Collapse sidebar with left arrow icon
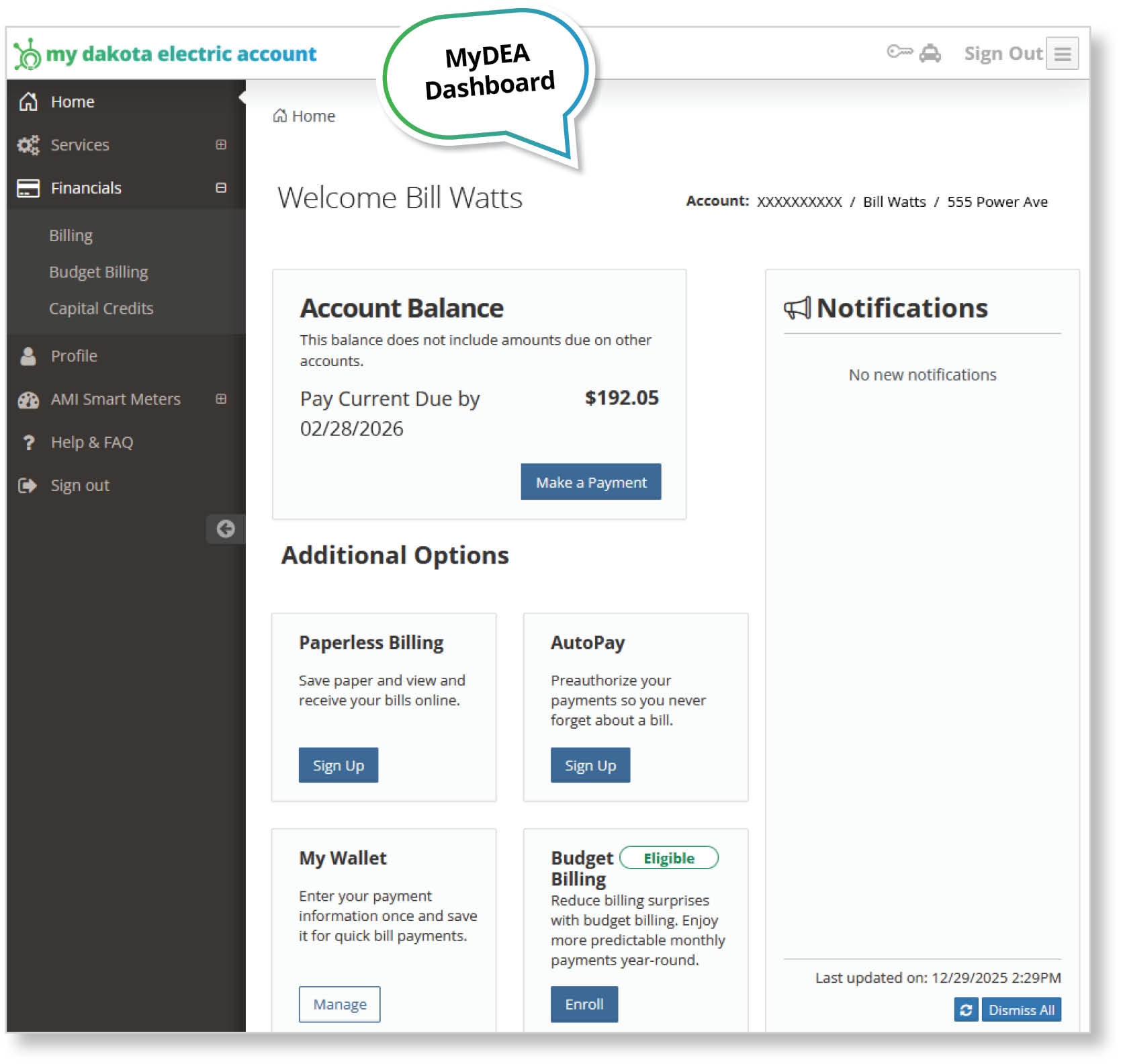 point(226,529)
